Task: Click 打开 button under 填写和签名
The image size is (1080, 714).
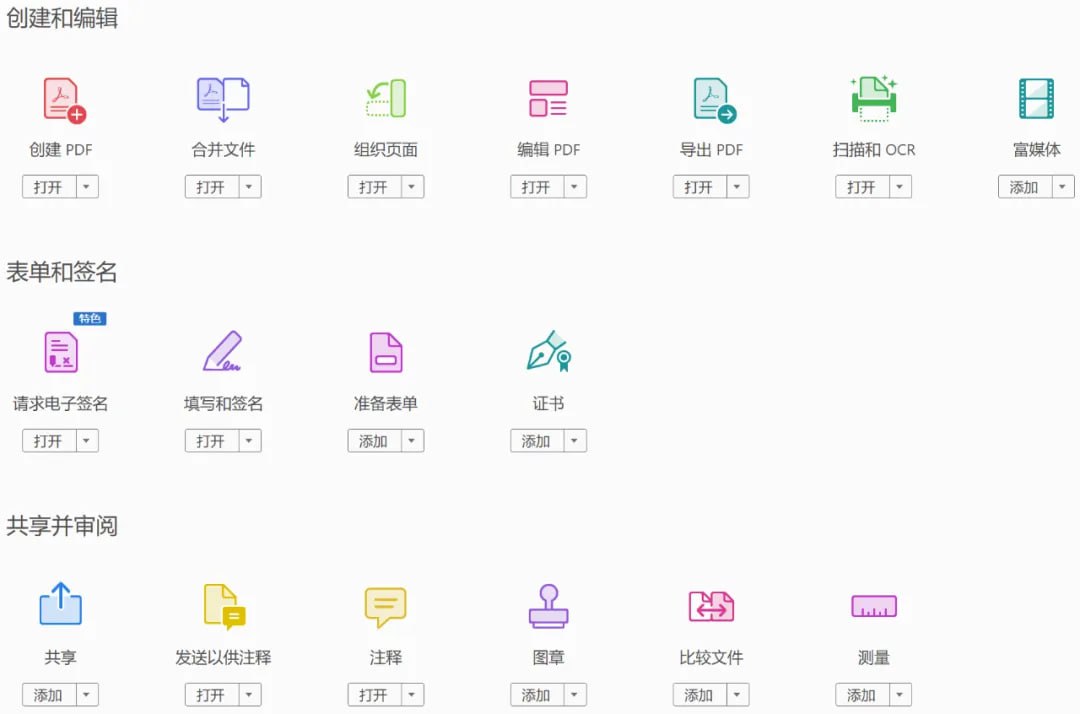Action: click(211, 441)
